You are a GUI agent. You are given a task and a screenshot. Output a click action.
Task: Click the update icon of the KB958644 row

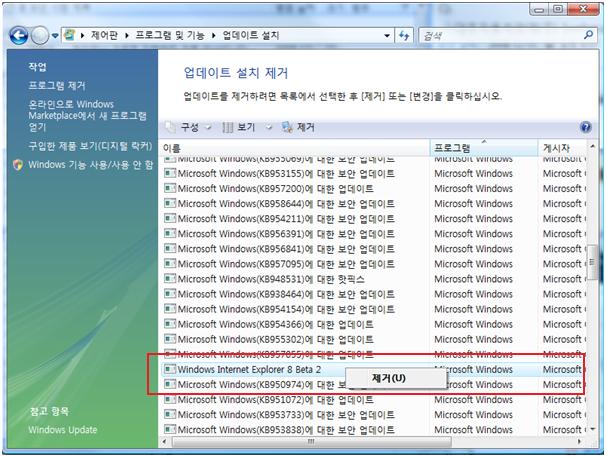(170, 203)
